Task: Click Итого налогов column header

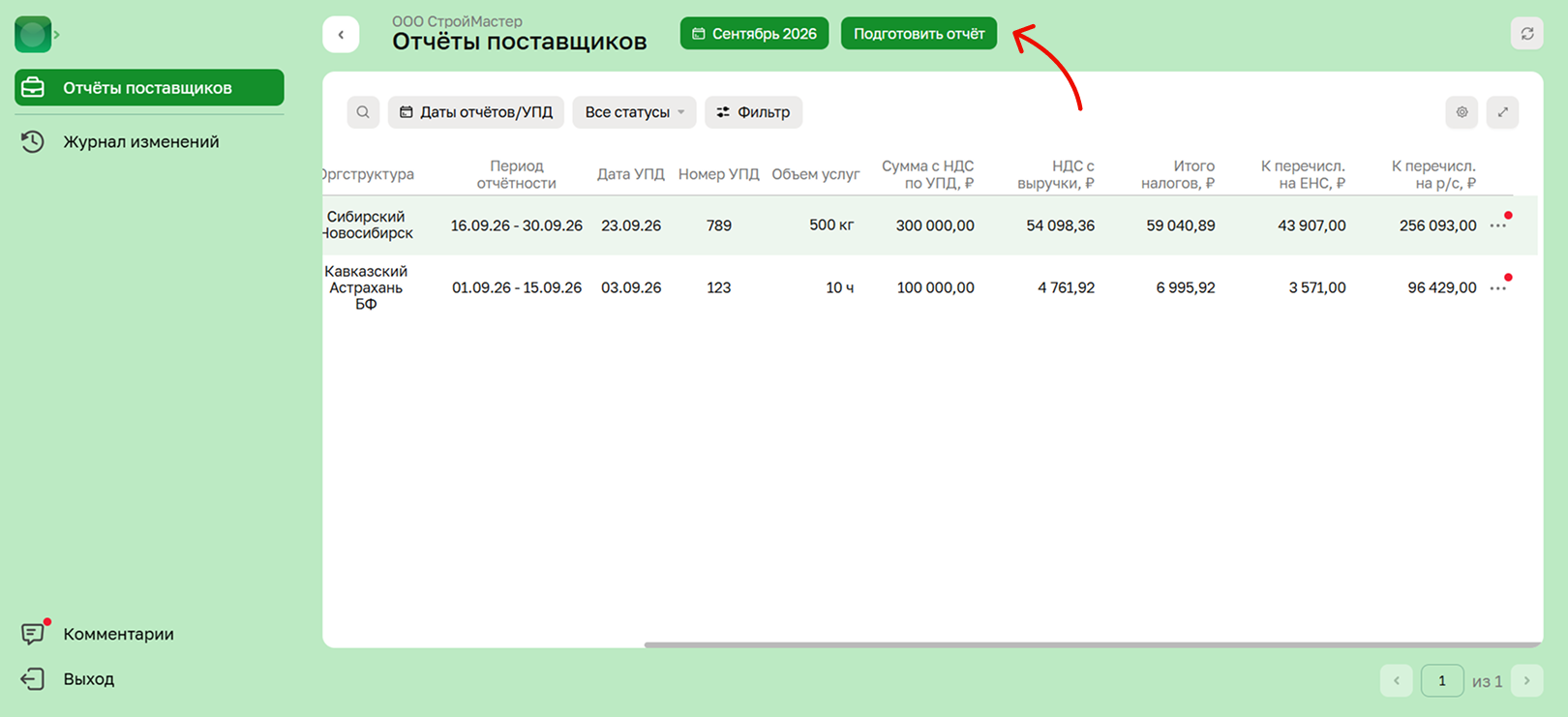Action: click(x=1178, y=174)
